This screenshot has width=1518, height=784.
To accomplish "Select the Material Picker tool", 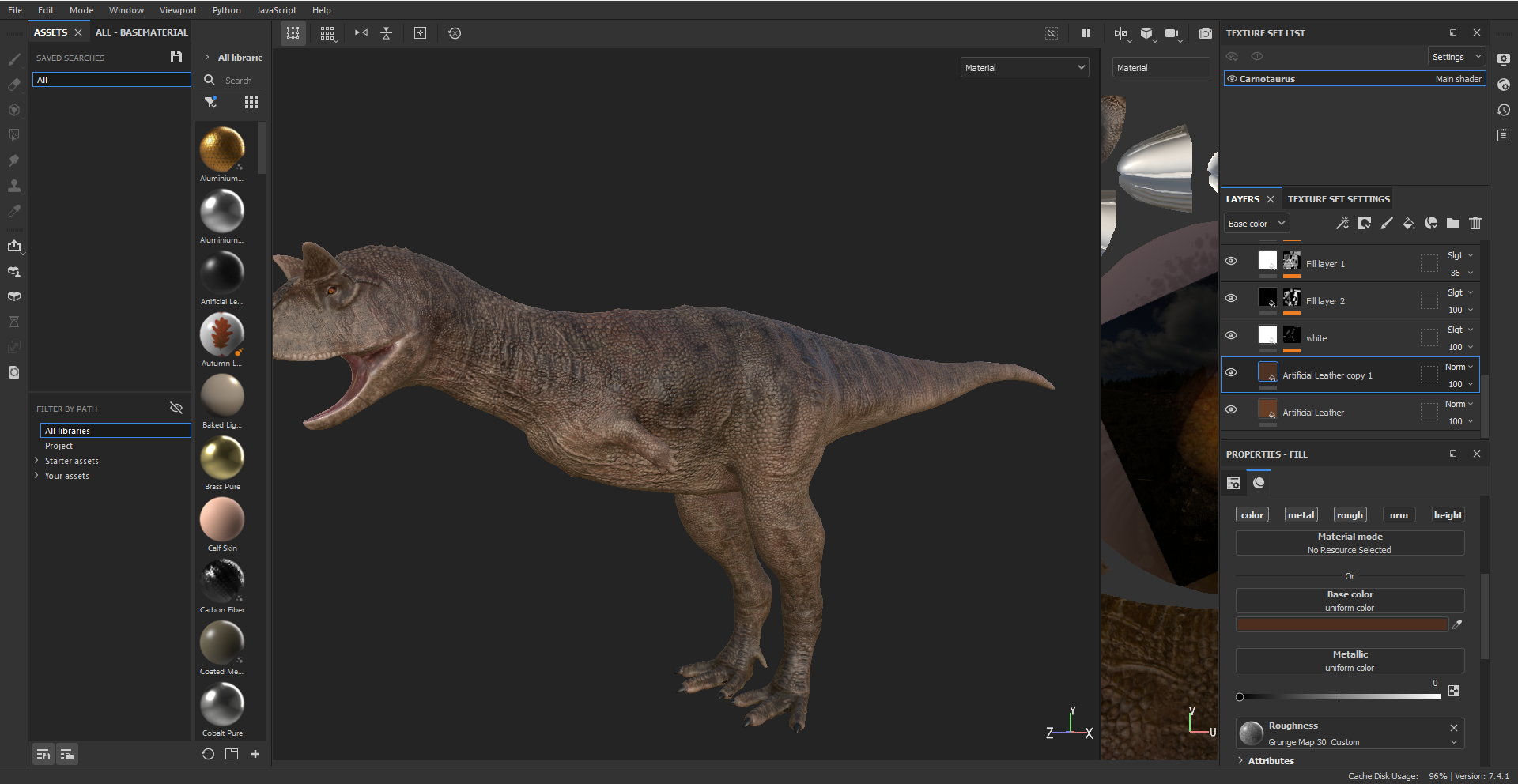I will tap(14, 212).
